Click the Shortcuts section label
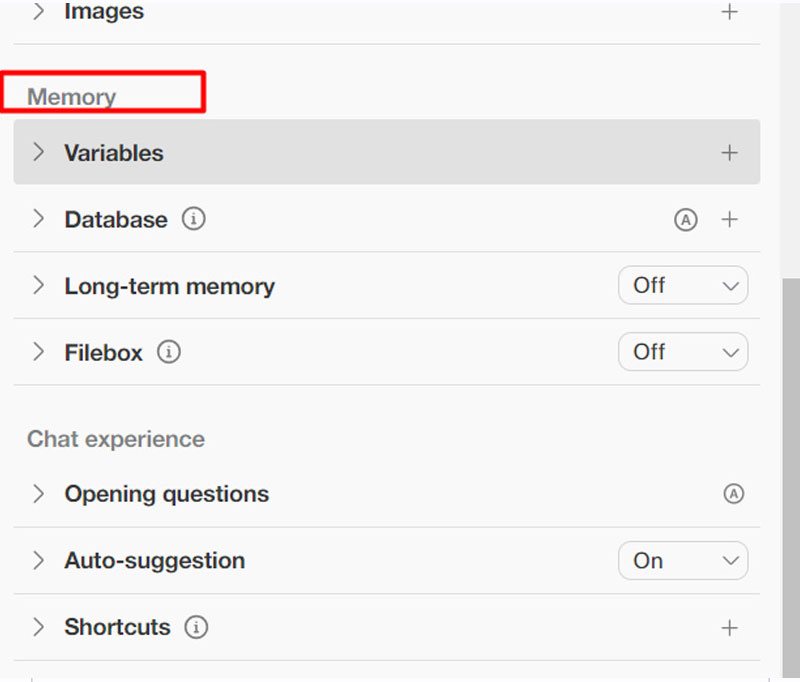 (x=117, y=627)
